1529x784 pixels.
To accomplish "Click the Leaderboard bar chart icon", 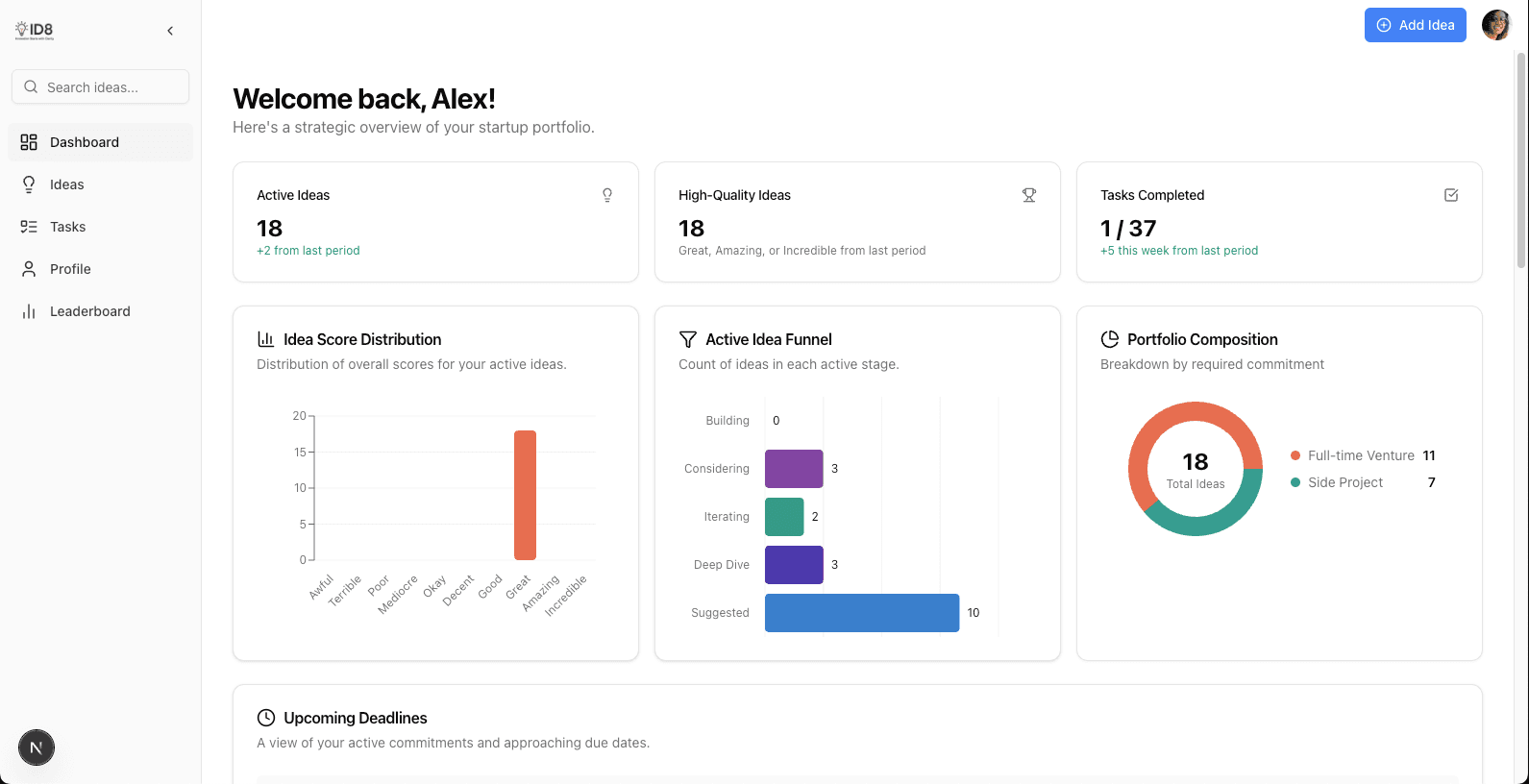I will click(x=29, y=311).
